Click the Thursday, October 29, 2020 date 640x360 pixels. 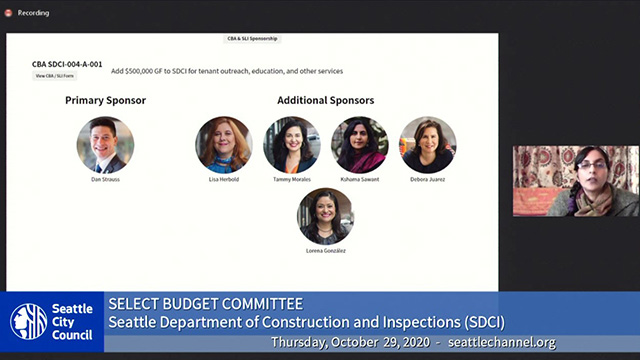pyautogui.click(x=350, y=342)
